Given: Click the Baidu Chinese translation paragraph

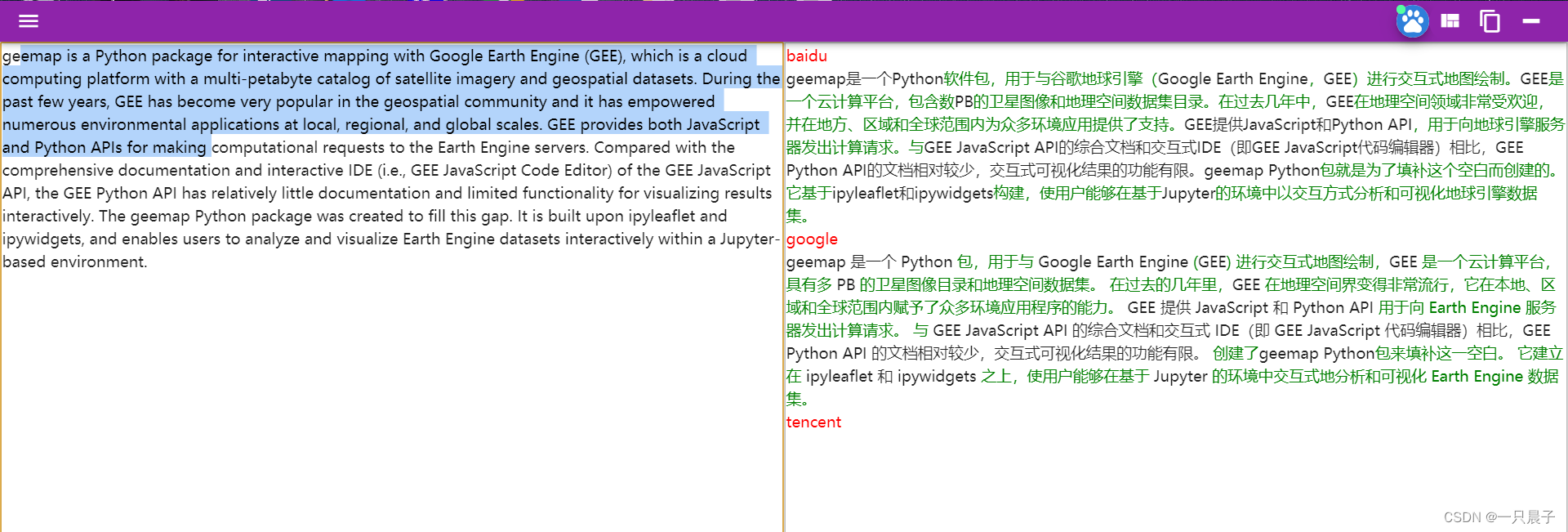Looking at the screenshot, I should click(x=1175, y=147).
